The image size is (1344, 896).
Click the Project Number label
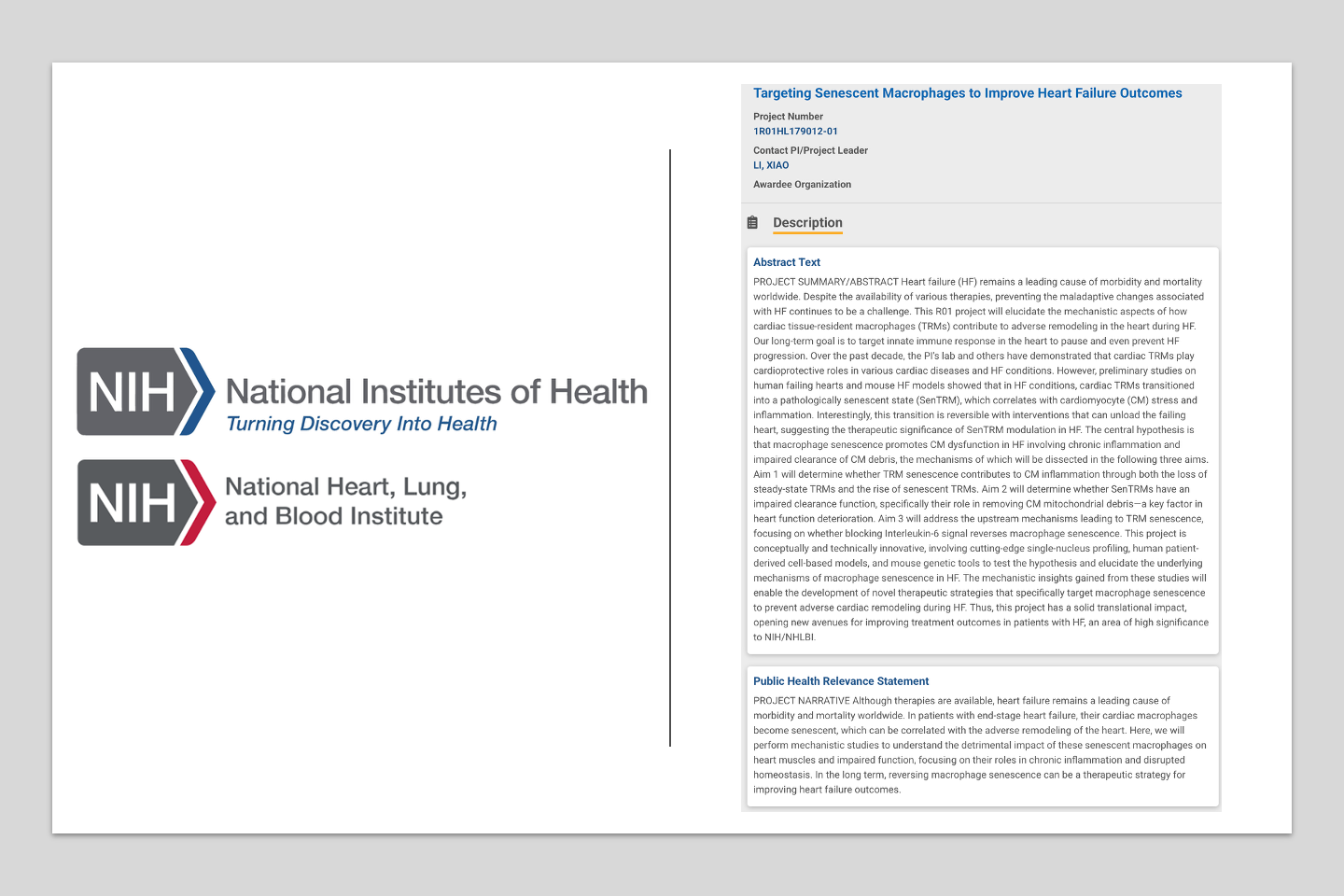[x=788, y=117]
